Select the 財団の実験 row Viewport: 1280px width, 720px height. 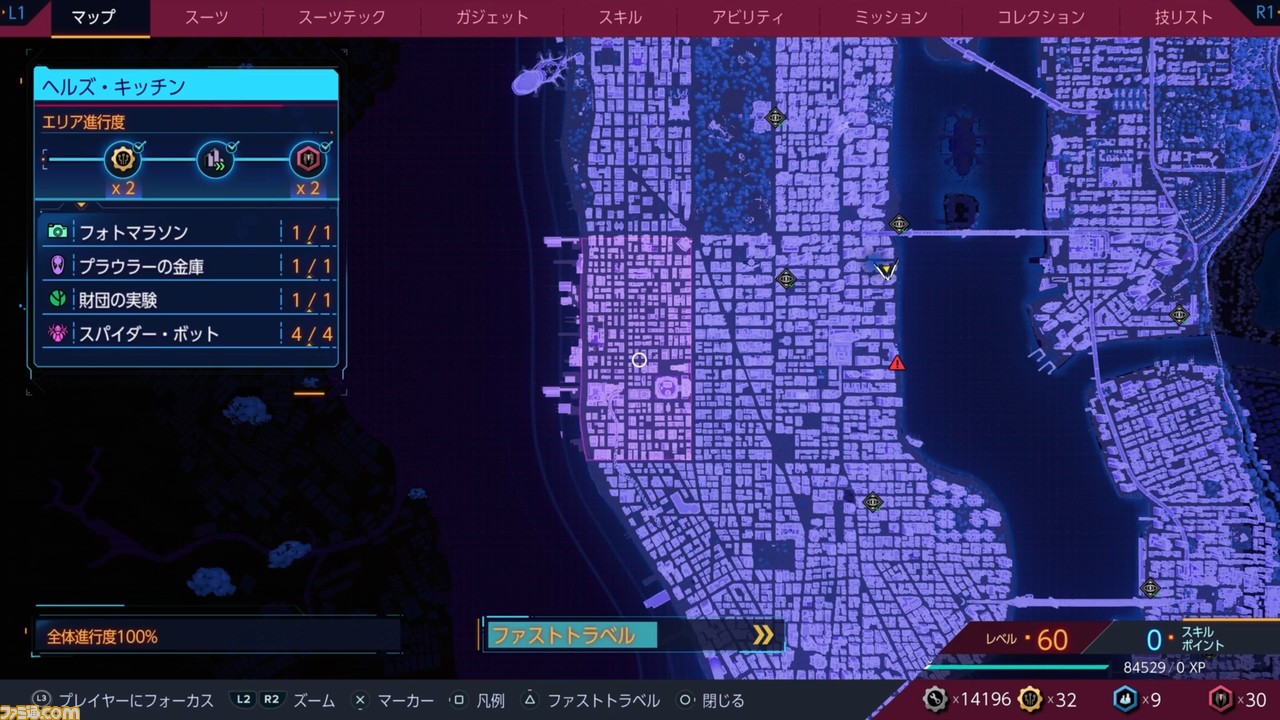point(187,299)
